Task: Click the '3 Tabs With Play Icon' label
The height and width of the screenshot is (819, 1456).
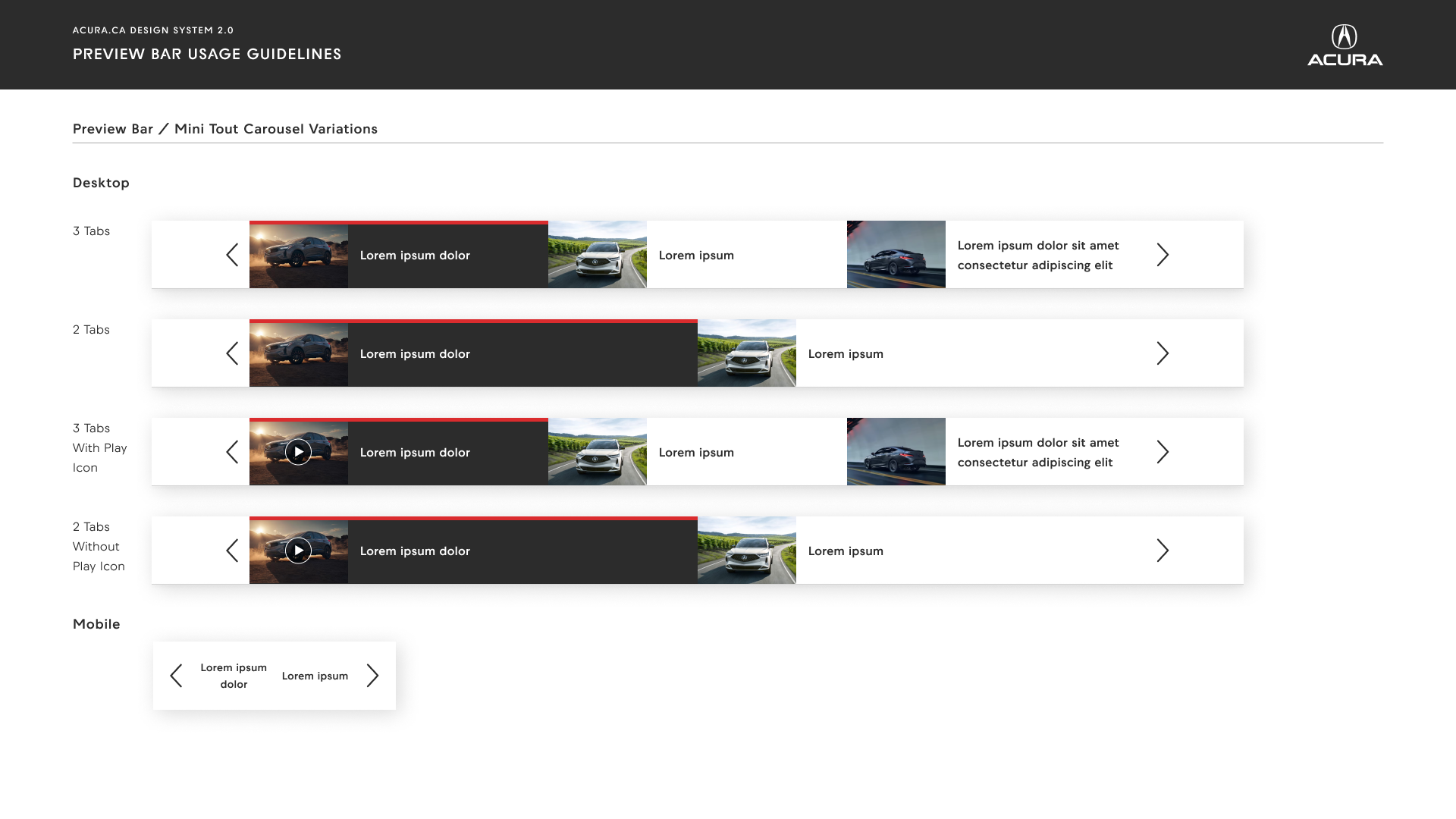Action: [x=100, y=448]
